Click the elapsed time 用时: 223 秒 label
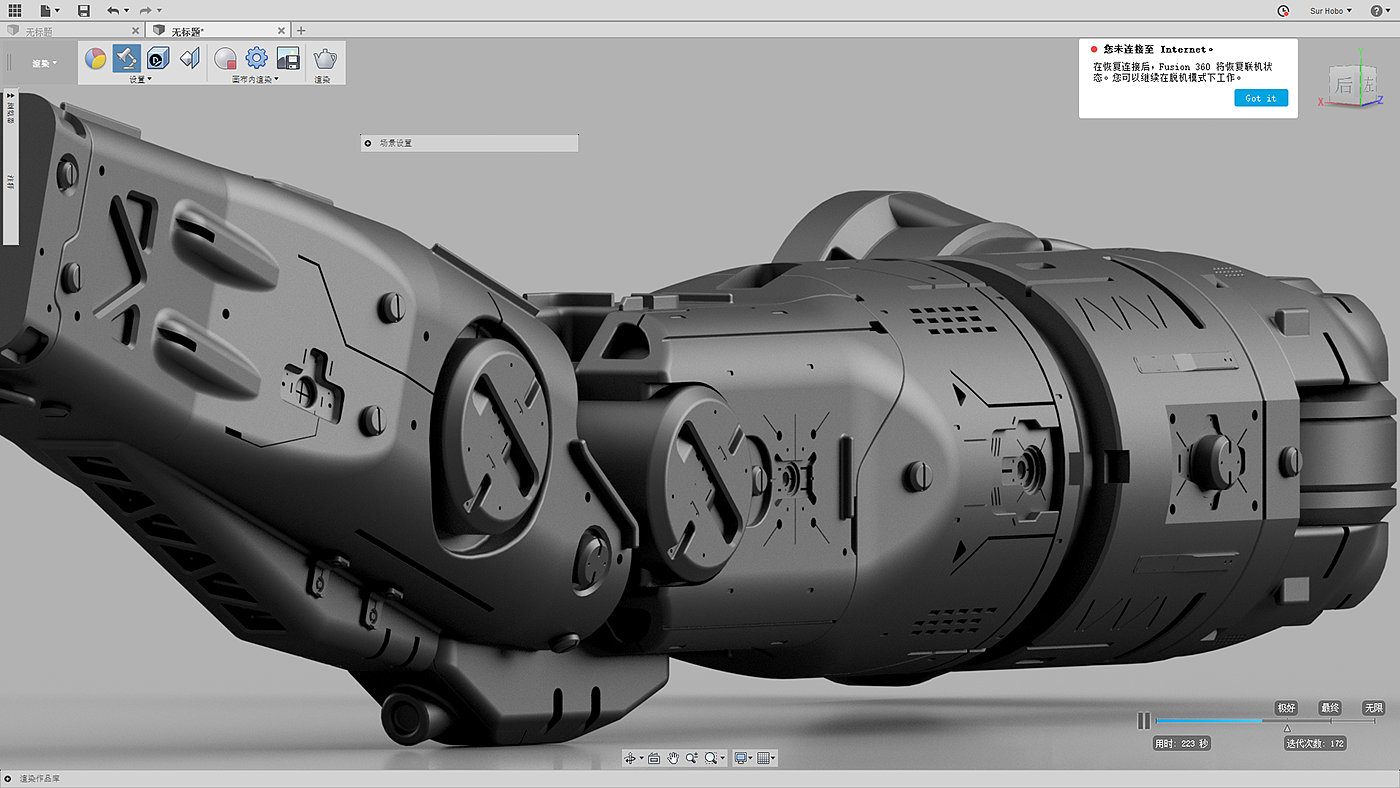This screenshot has height=788, width=1400. (1182, 743)
